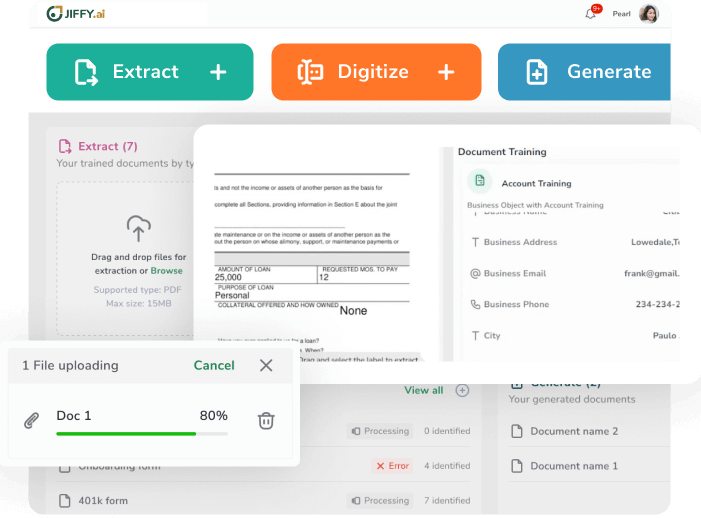The height and width of the screenshot is (518, 701).
Task: Click the plus on the Digitize card
Action: (x=446, y=72)
